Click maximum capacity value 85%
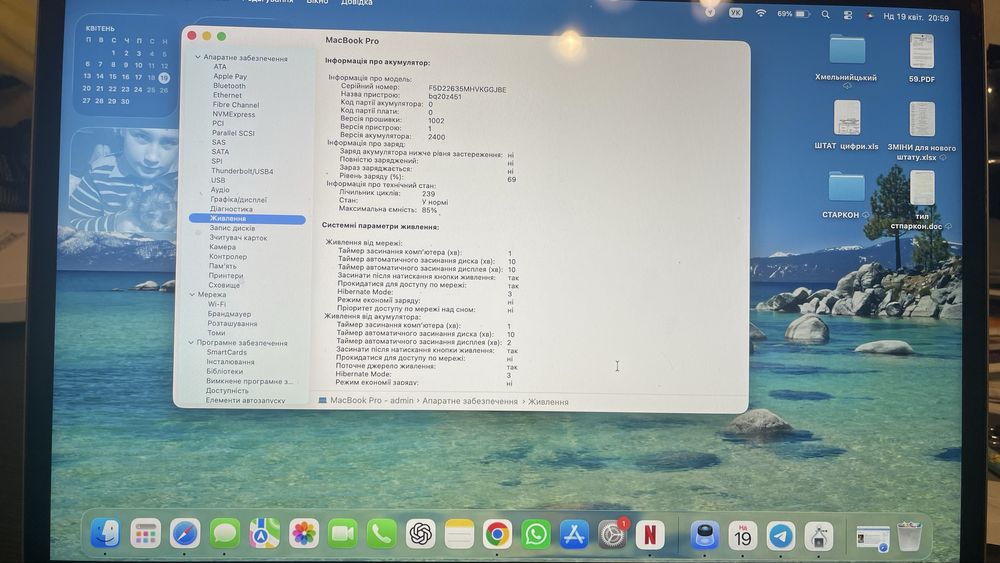 429,210
